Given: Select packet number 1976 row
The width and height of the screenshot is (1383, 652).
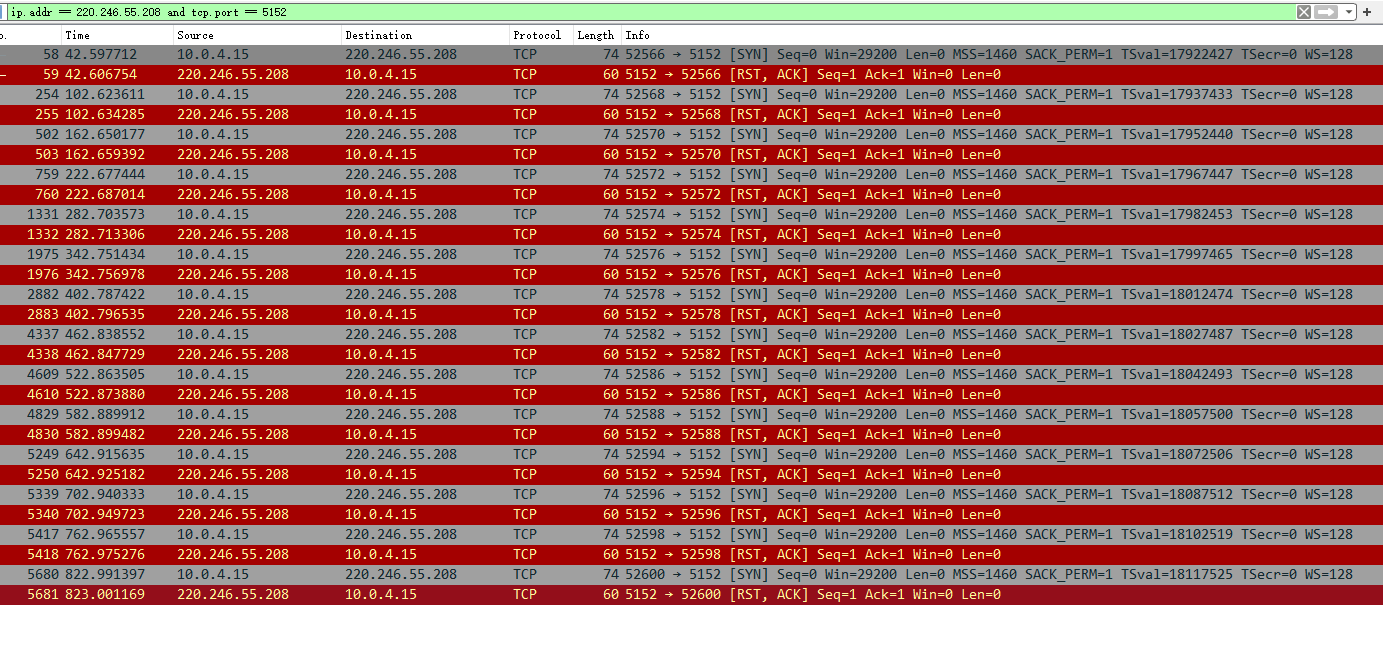Looking at the screenshot, I should 691,274.
